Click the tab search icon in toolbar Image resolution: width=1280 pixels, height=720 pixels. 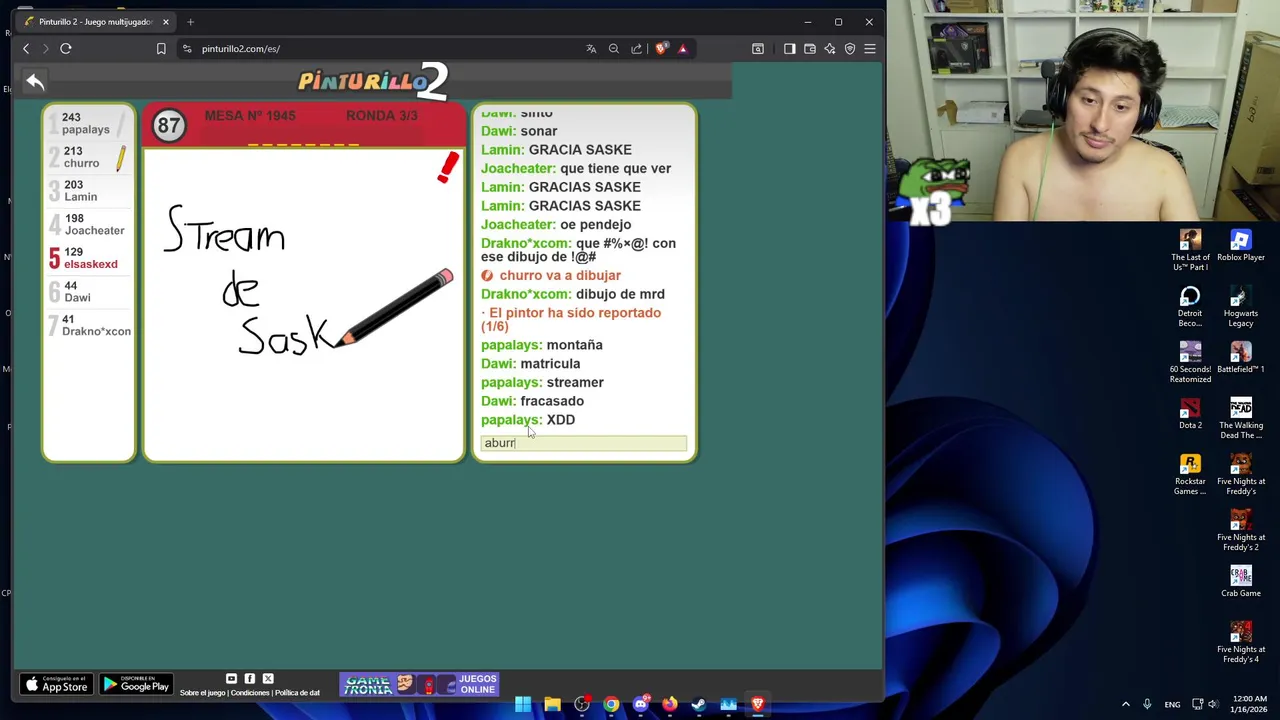tap(758, 48)
